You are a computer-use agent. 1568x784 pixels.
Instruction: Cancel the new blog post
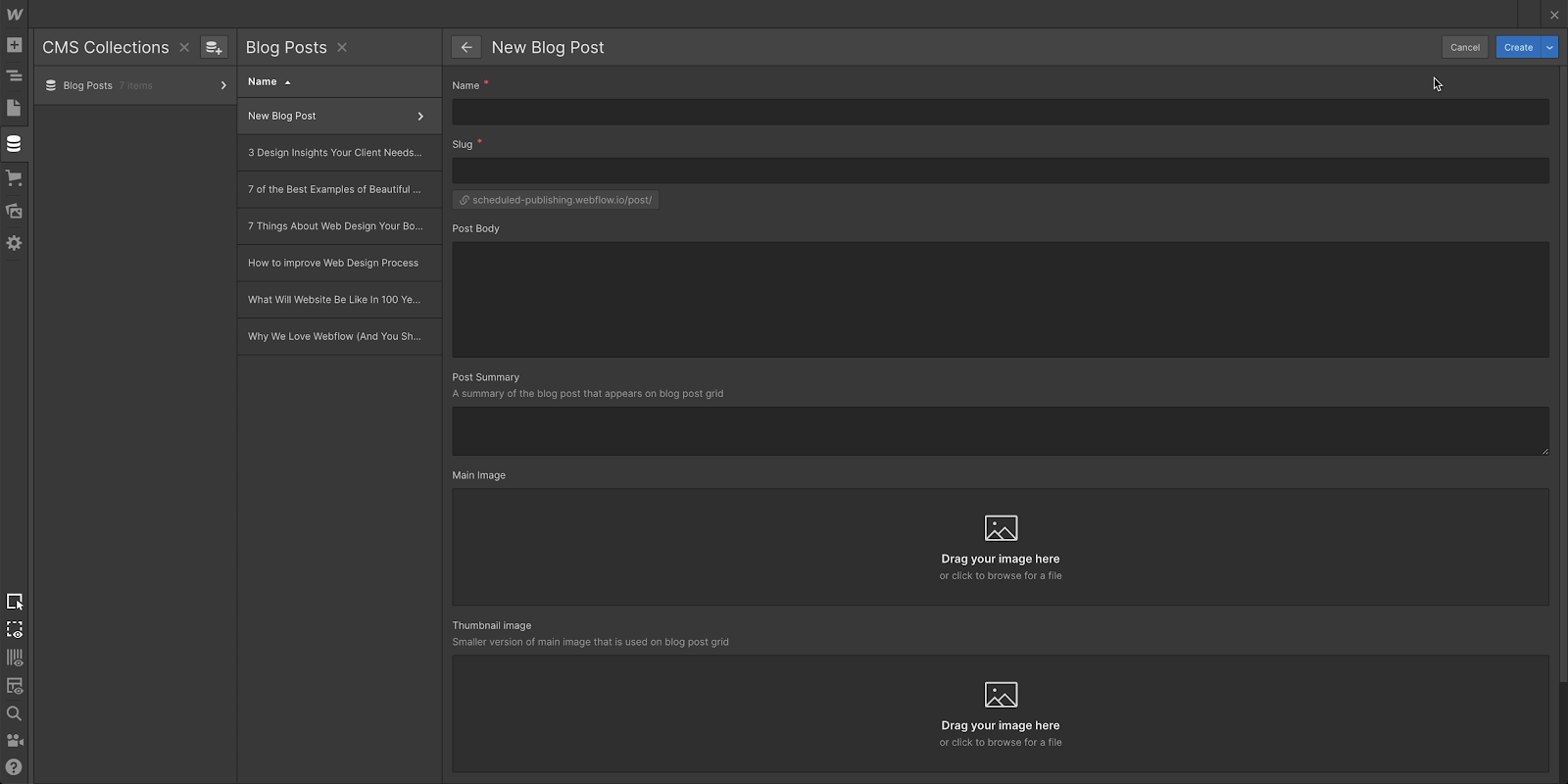tap(1465, 47)
